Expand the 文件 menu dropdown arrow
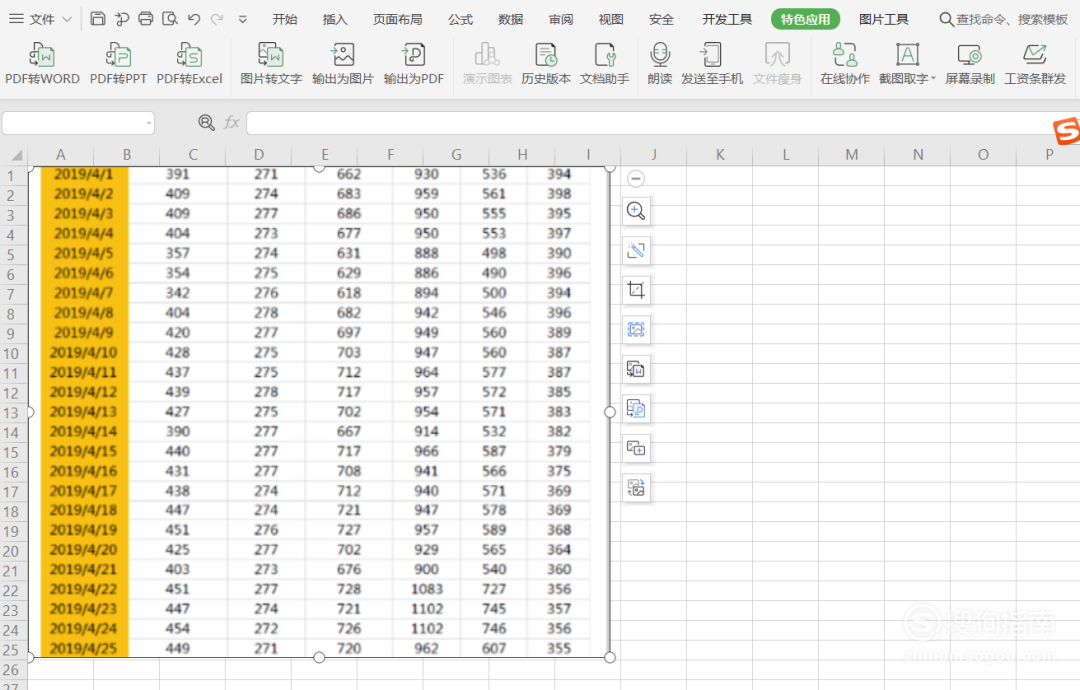1080x690 pixels. (68, 19)
